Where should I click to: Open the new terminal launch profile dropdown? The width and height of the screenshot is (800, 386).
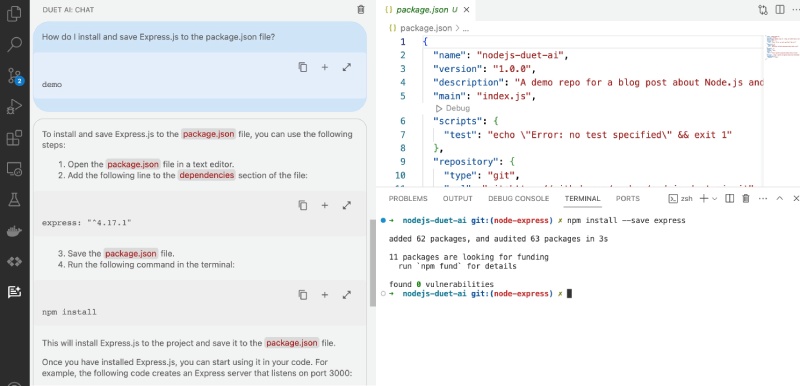(714, 198)
